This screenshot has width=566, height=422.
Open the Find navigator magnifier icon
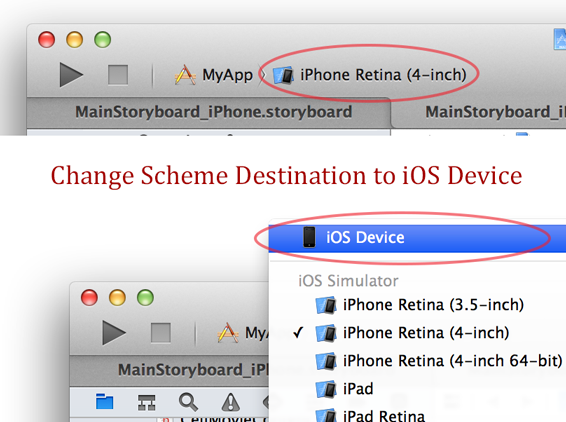188,402
